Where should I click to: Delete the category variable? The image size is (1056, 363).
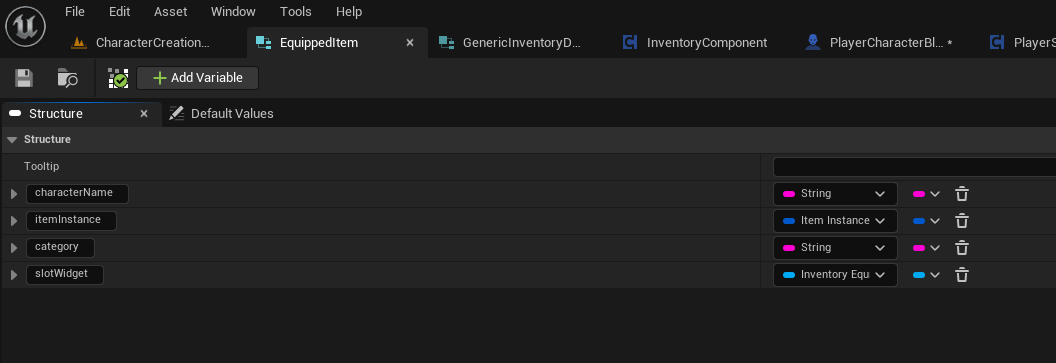coord(962,248)
